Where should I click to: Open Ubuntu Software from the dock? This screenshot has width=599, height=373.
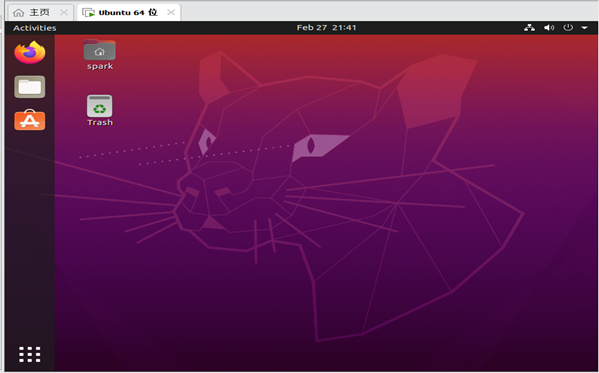pos(30,120)
